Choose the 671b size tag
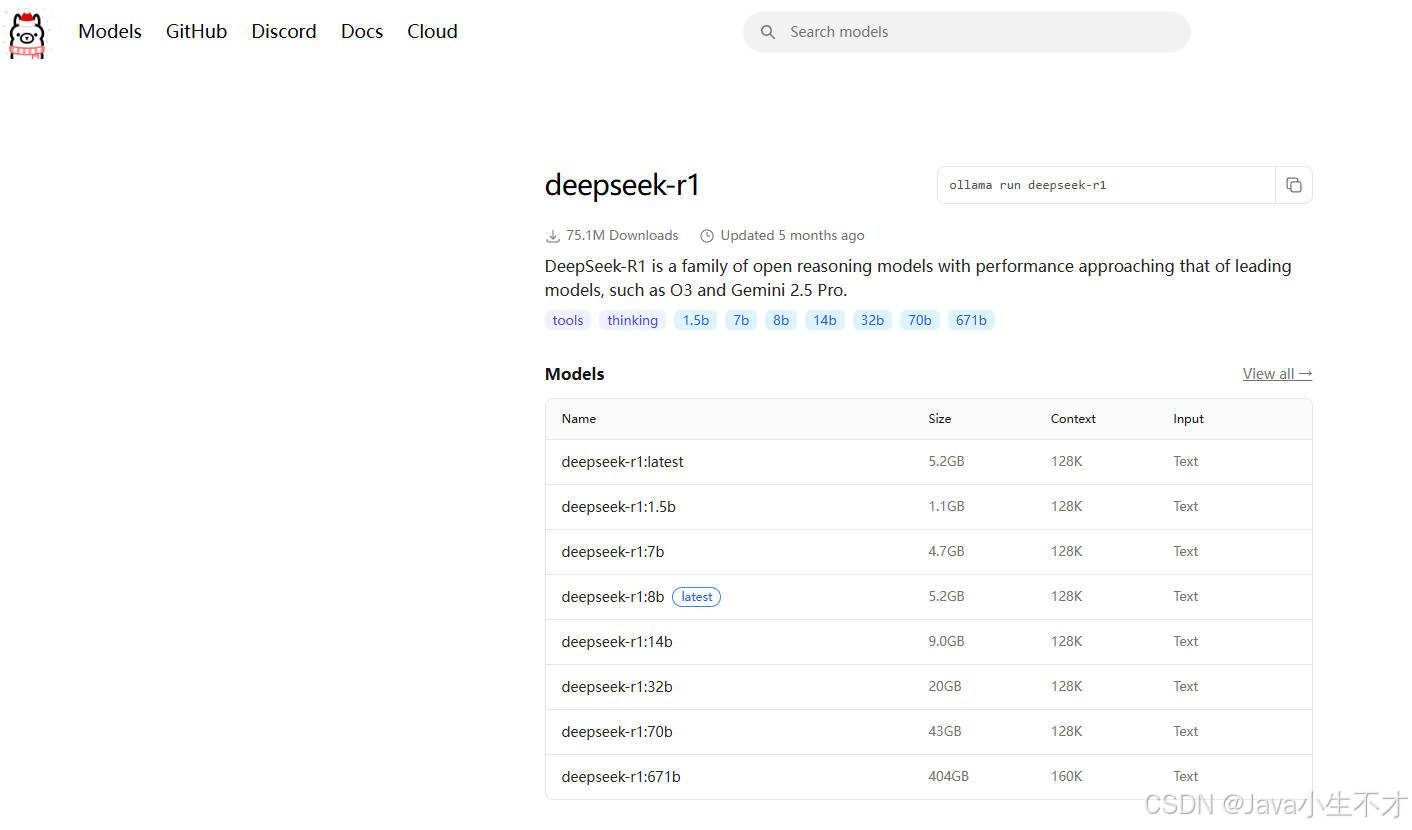Screen dimensions: 1412x830 point(971,320)
